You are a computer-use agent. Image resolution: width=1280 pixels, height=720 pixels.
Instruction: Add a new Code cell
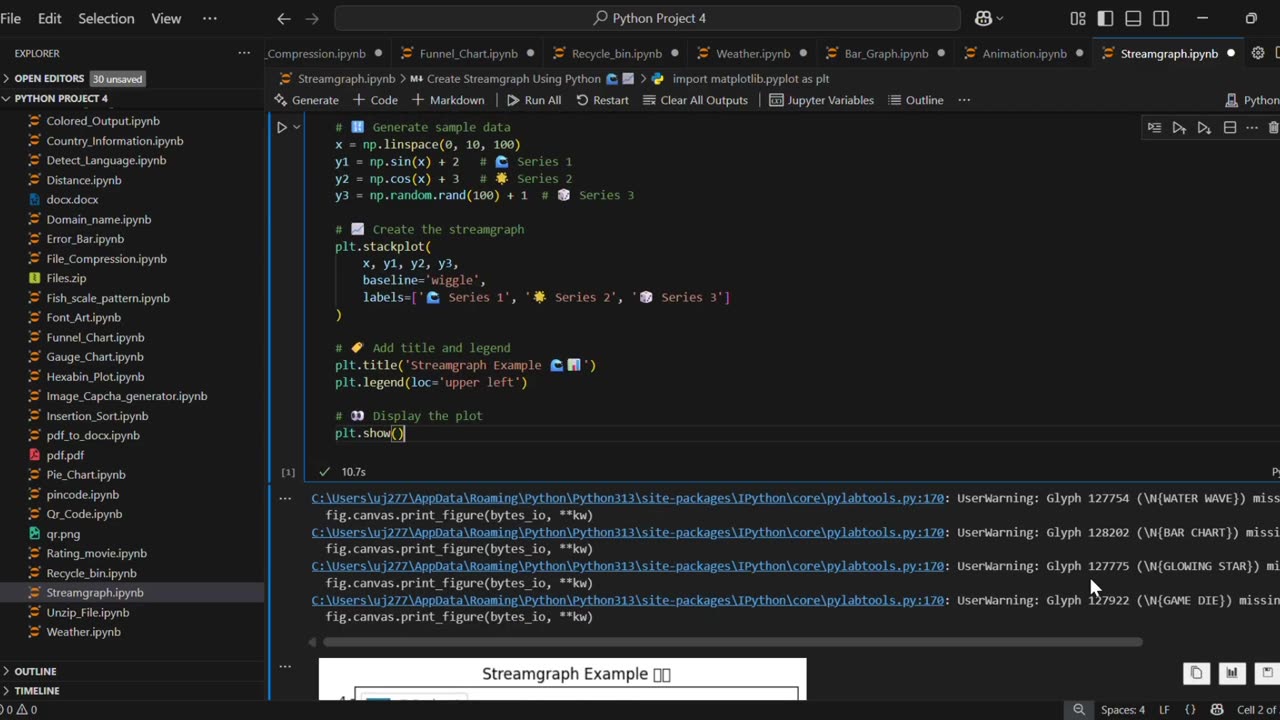coord(375,100)
